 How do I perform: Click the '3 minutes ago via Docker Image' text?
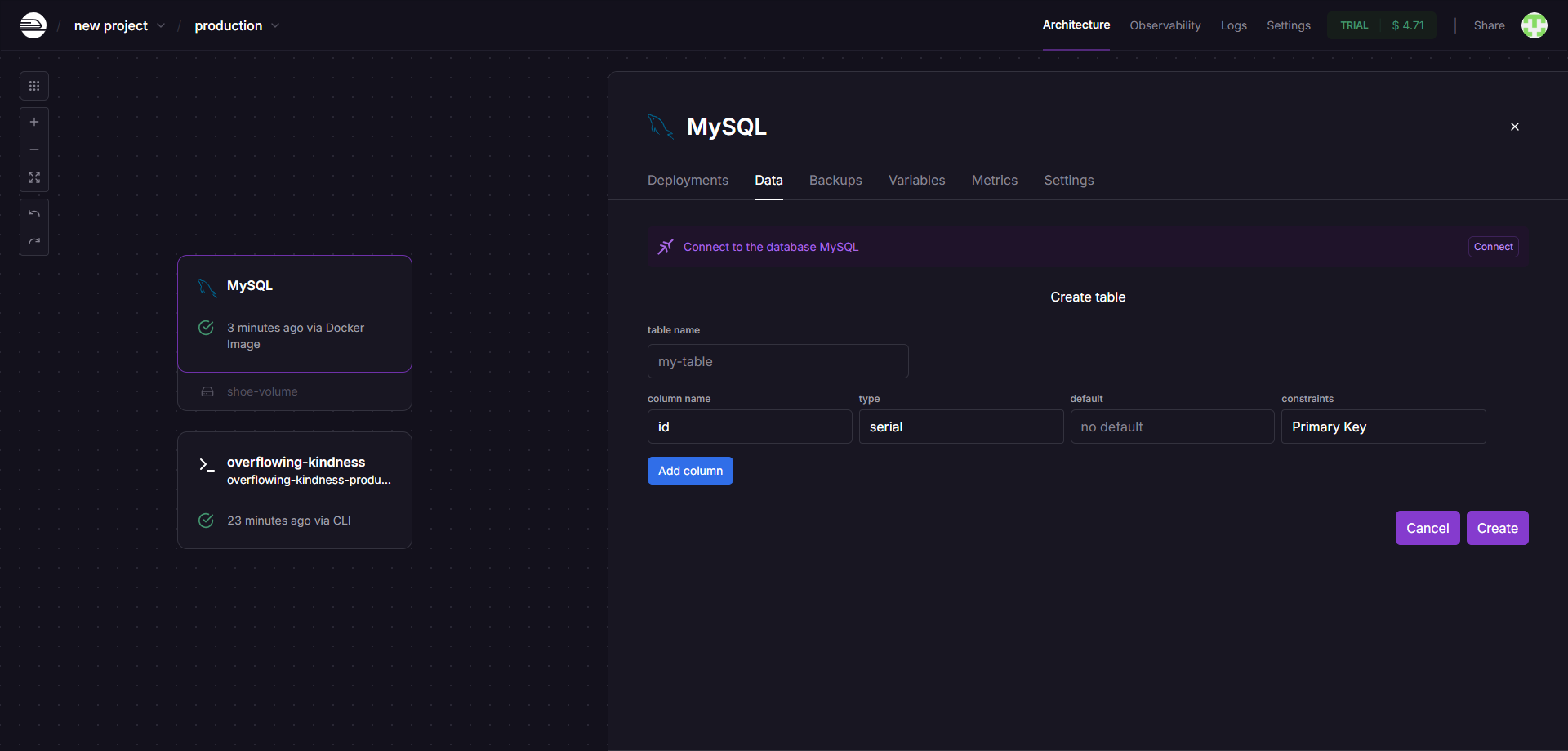pos(296,336)
